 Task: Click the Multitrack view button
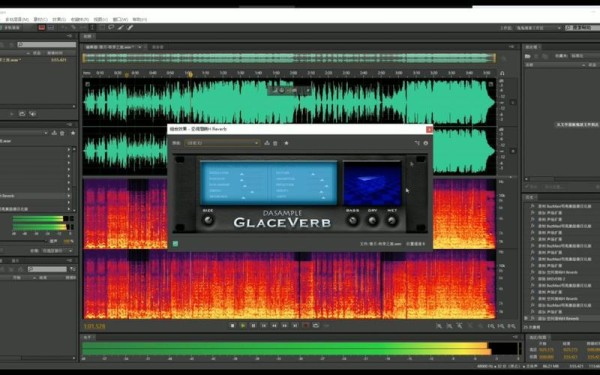click(11, 28)
